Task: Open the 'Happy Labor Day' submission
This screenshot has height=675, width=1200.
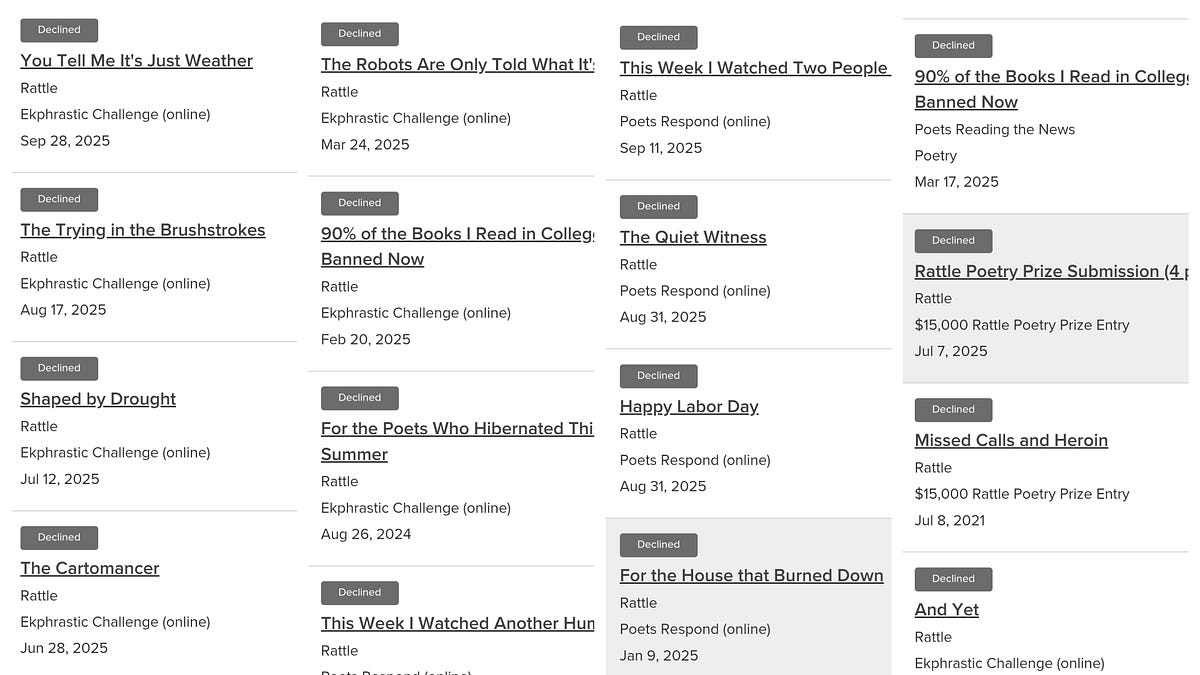Action: pyautogui.click(x=689, y=405)
